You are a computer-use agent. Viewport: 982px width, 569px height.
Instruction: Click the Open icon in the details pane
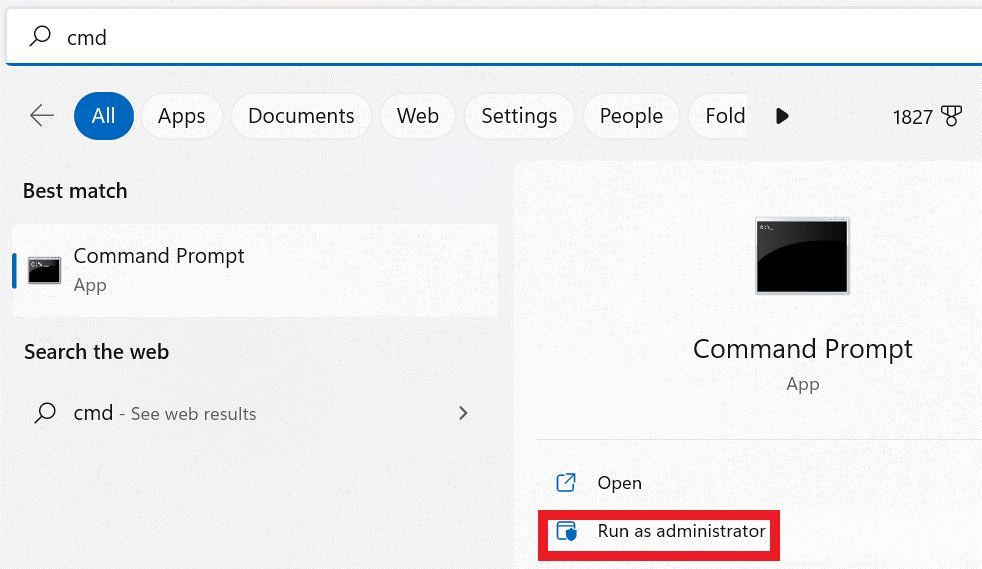(x=566, y=482)
